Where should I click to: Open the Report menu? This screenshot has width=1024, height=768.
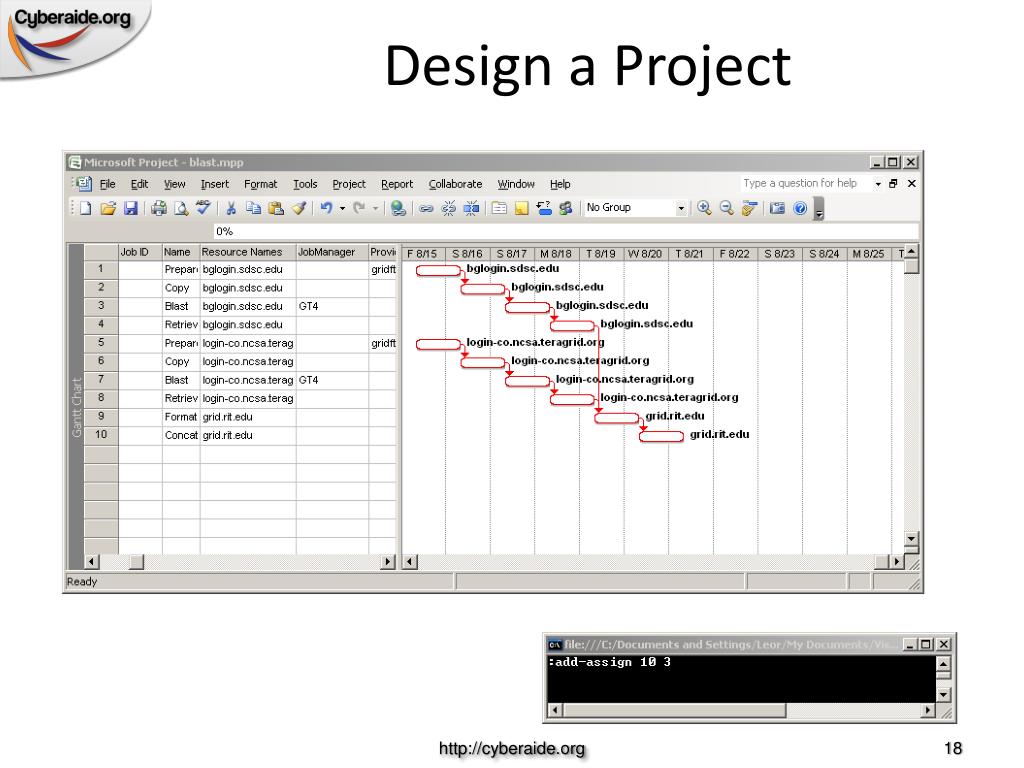click(397, 184)
